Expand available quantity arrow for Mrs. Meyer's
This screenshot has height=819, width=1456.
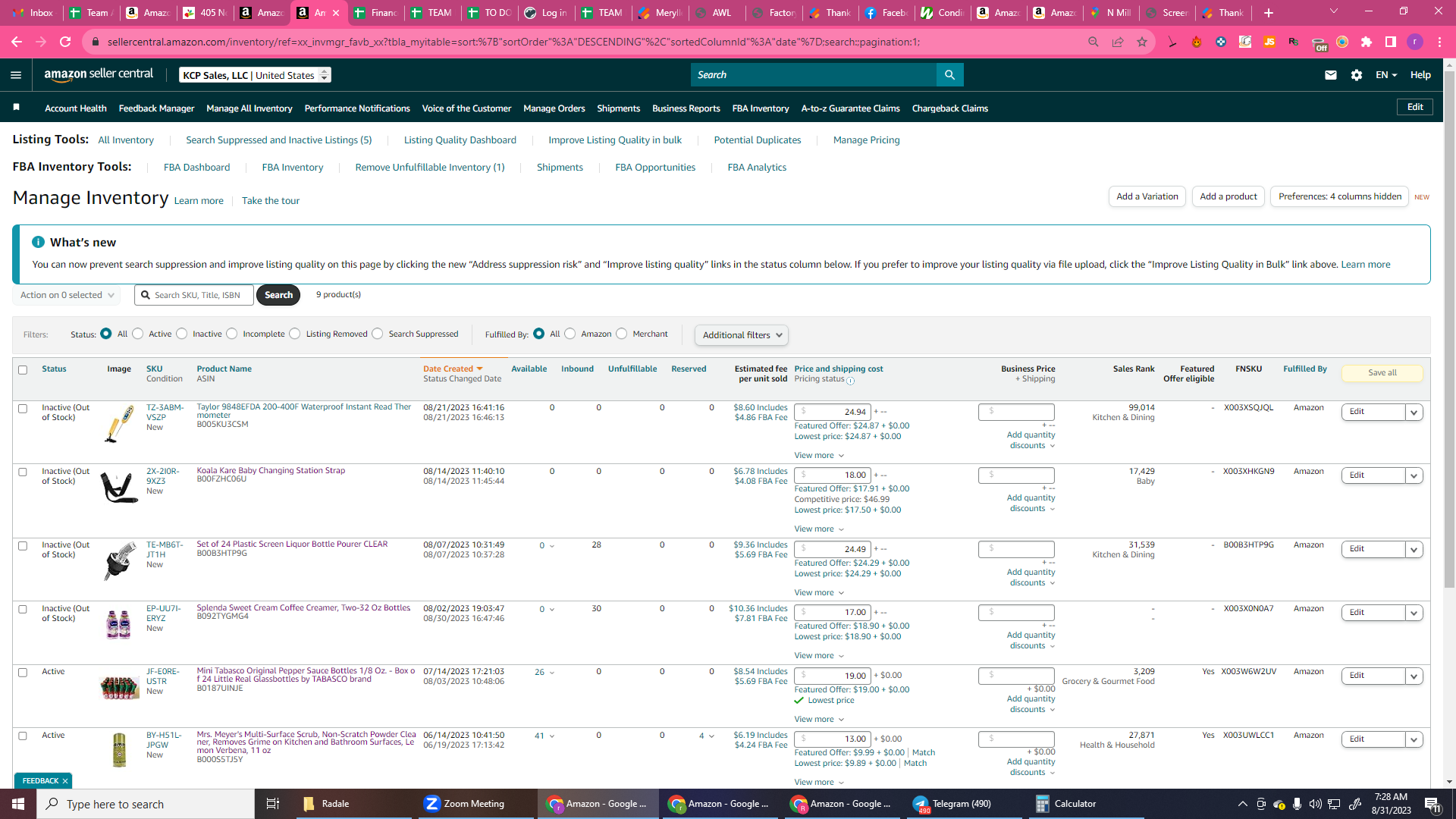tap(552, 736)
